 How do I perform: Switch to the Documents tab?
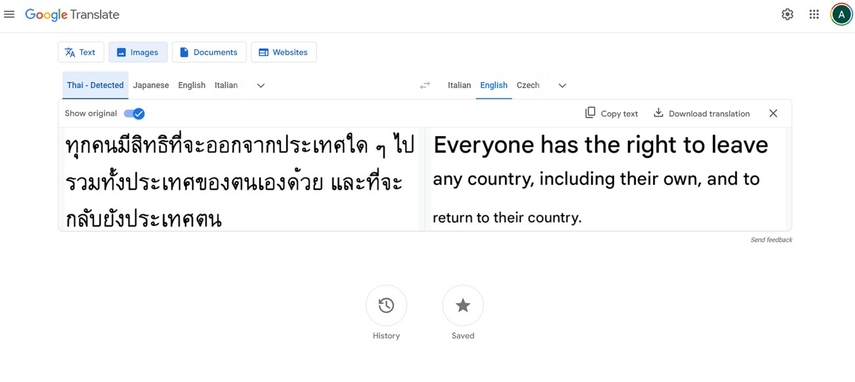tap(209, 52)
